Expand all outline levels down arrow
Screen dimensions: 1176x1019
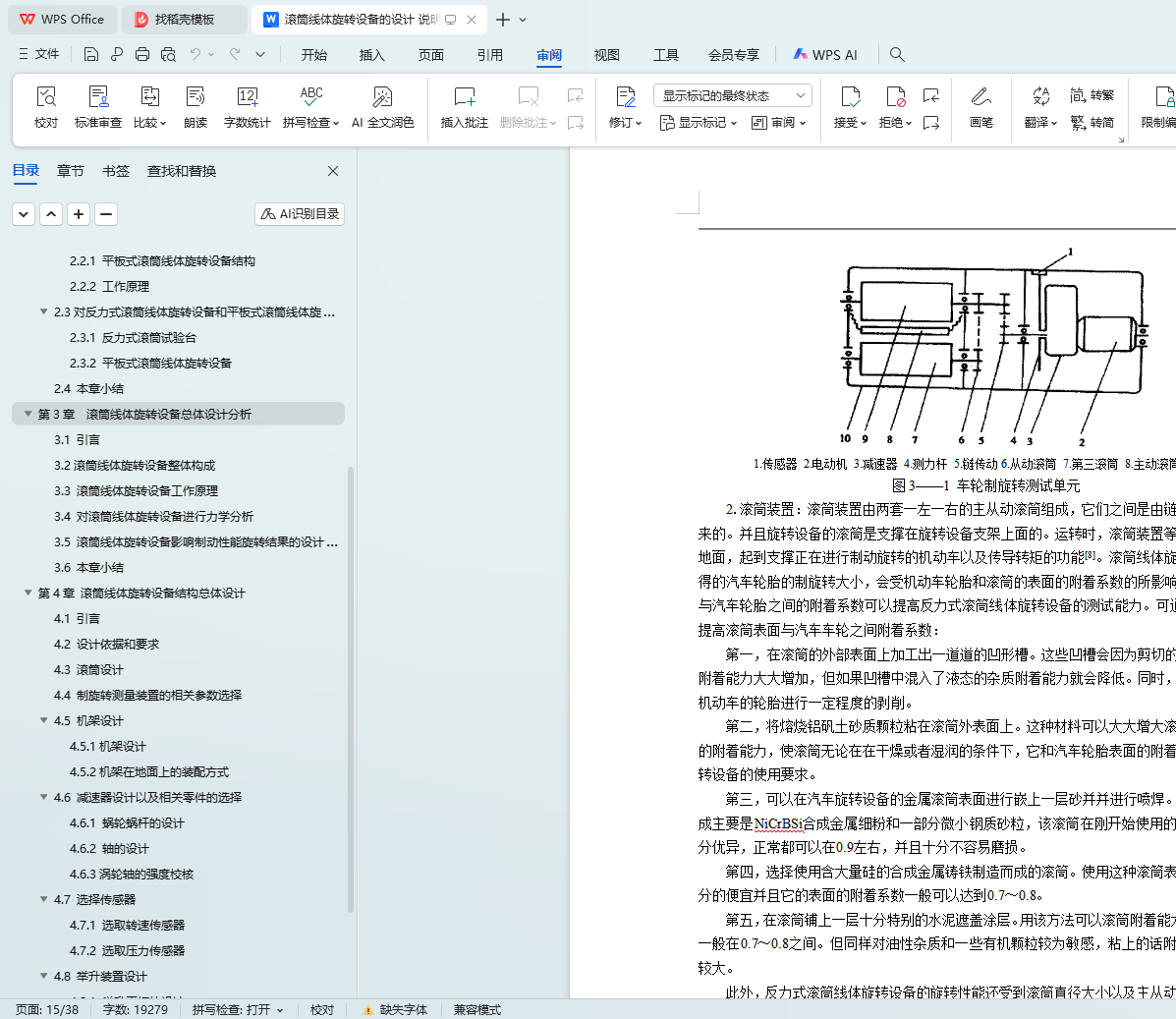click(24, 214)
